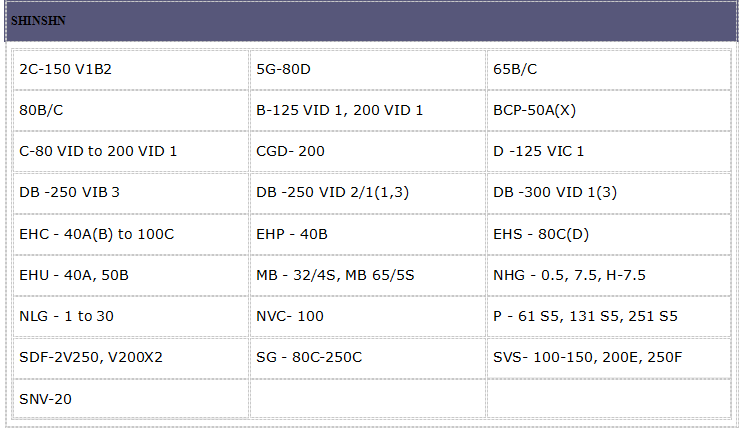Select EHC - 40A(B) to 100C
Image resolution: width=745 pixels, height=434 pixels.
point(96,234)
